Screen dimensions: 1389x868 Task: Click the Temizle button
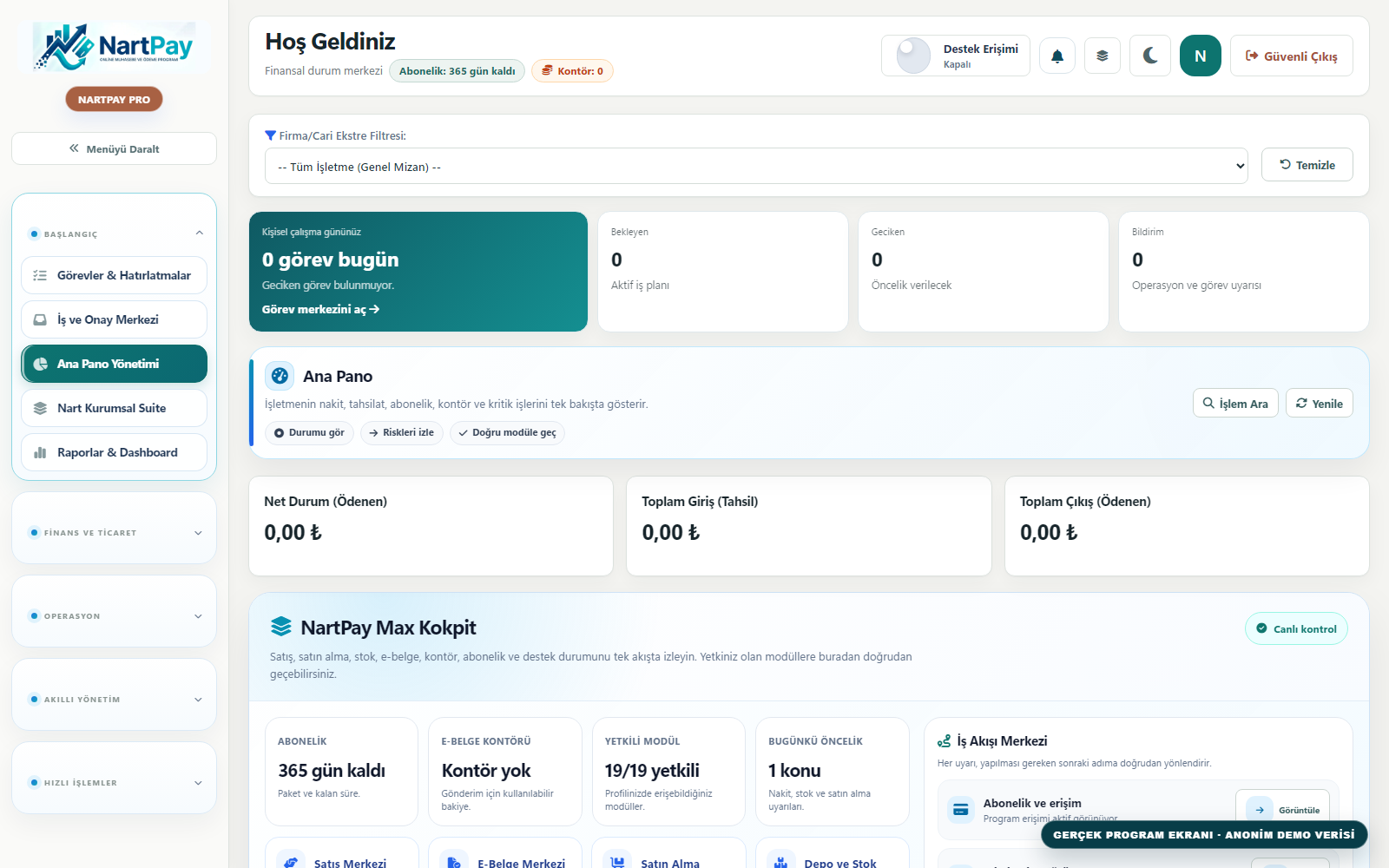pos(1307,165)
